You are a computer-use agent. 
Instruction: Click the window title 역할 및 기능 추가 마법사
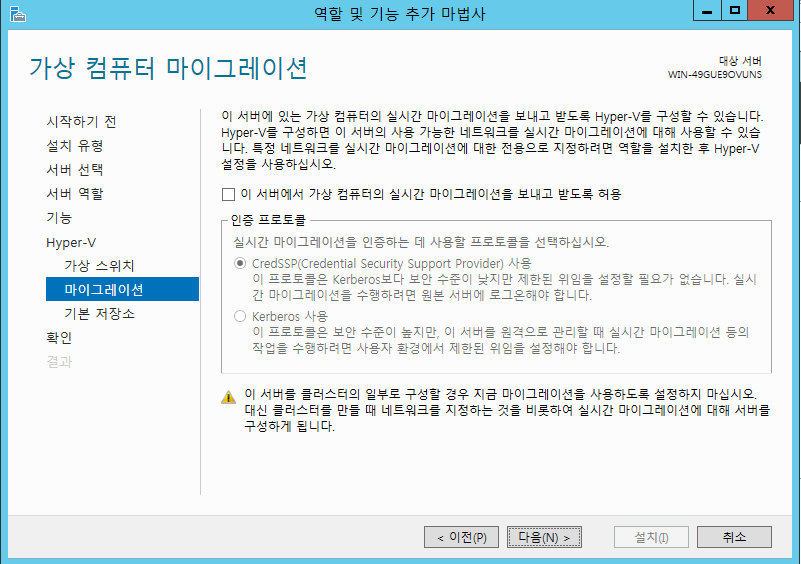[399, 14]
